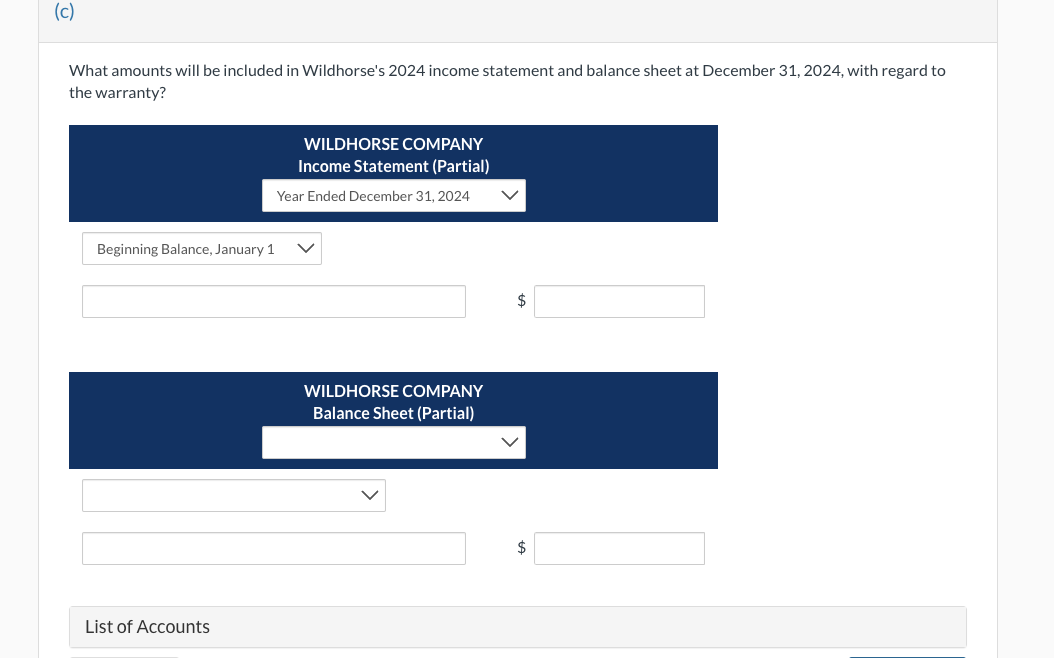Open the empty balance sheet date dropdown
1054x658 pixels.
coord(393,442)
